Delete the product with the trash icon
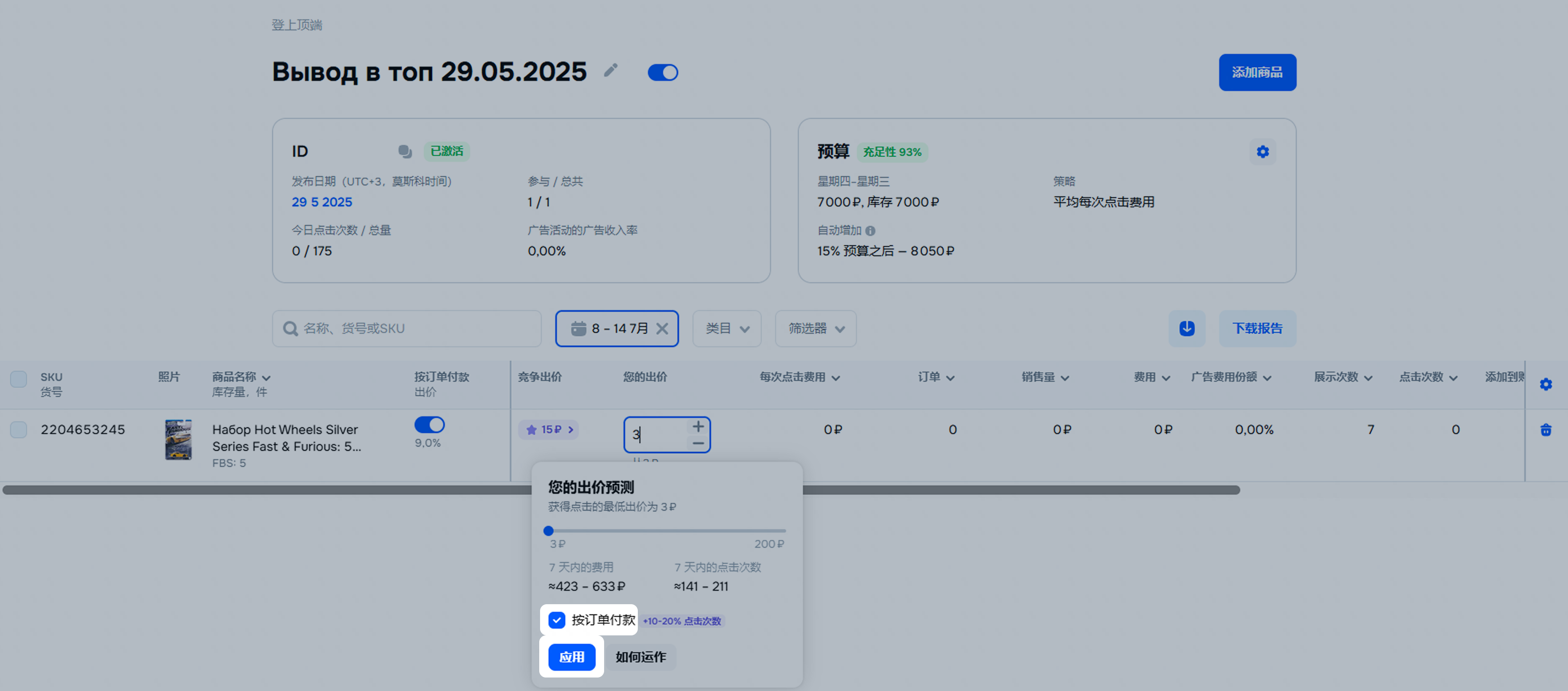 (x=1546, y=430)
